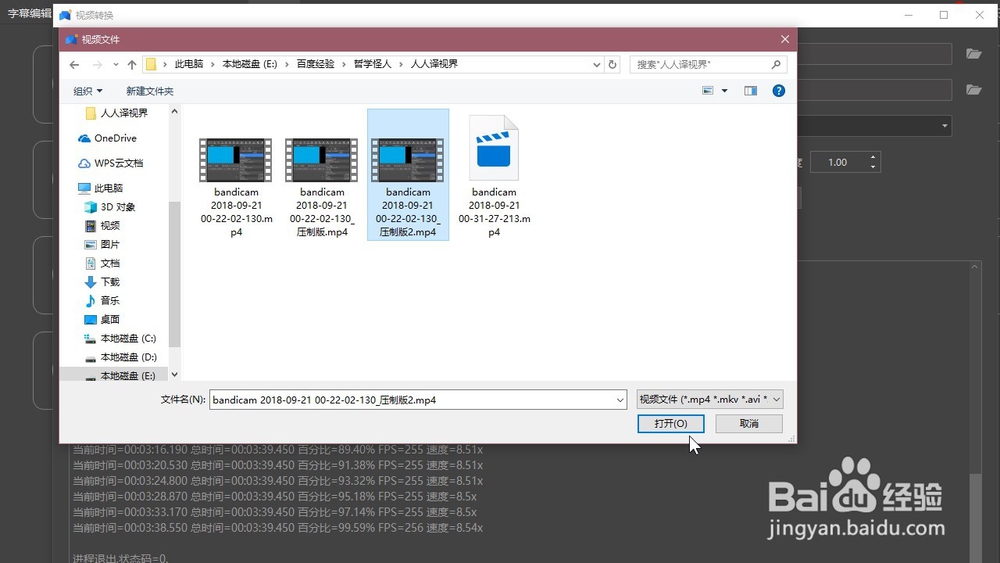Expand the dropdown in 视频转换 window
The width and height of the screenshot is (1000, 563).
[x=945, y=126]
